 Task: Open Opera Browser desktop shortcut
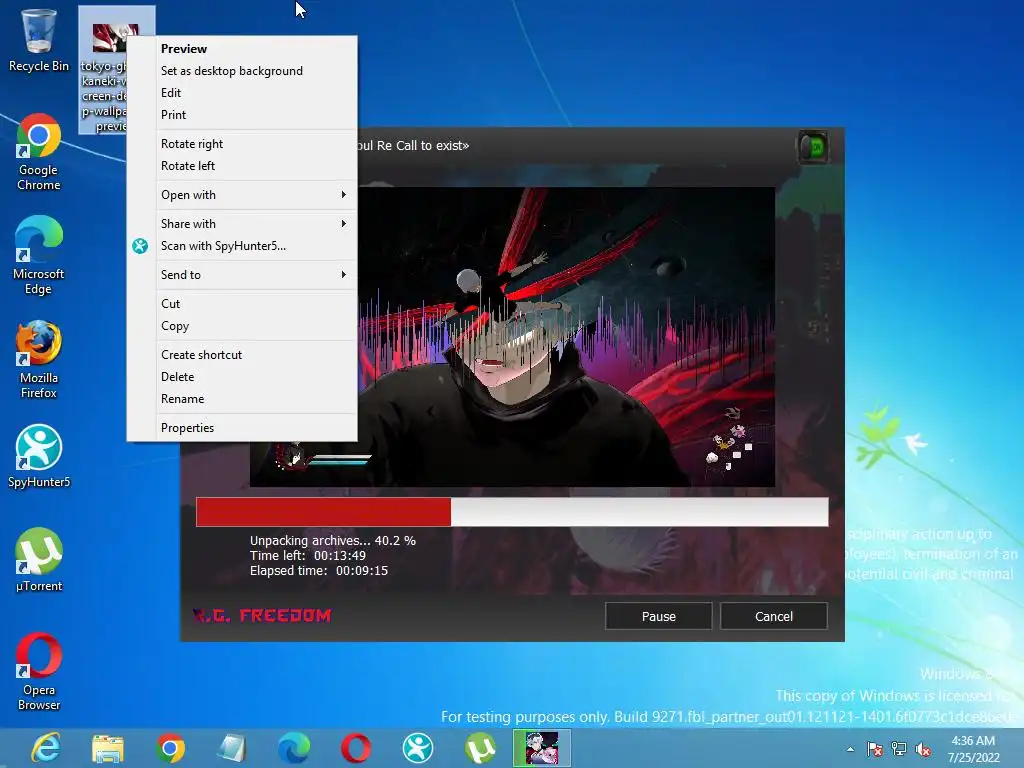(x=39, y=671)
